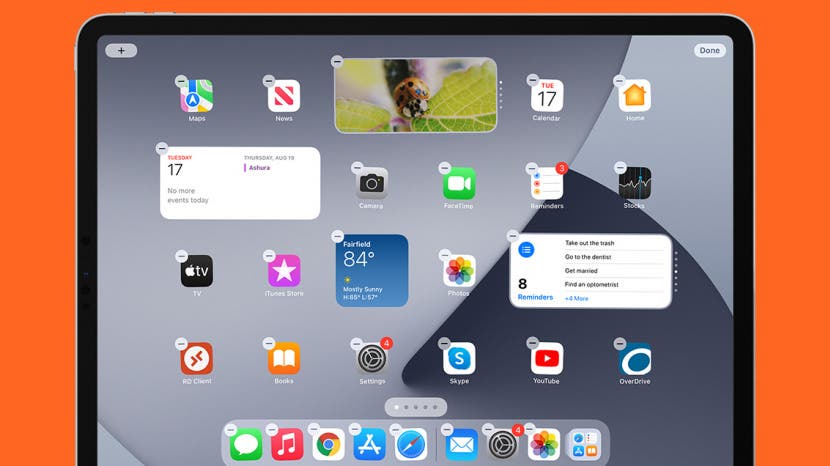Select the ladybug photo widget
Screen dimensions: 830x466
pyautogui.click(x=416, y=95)
